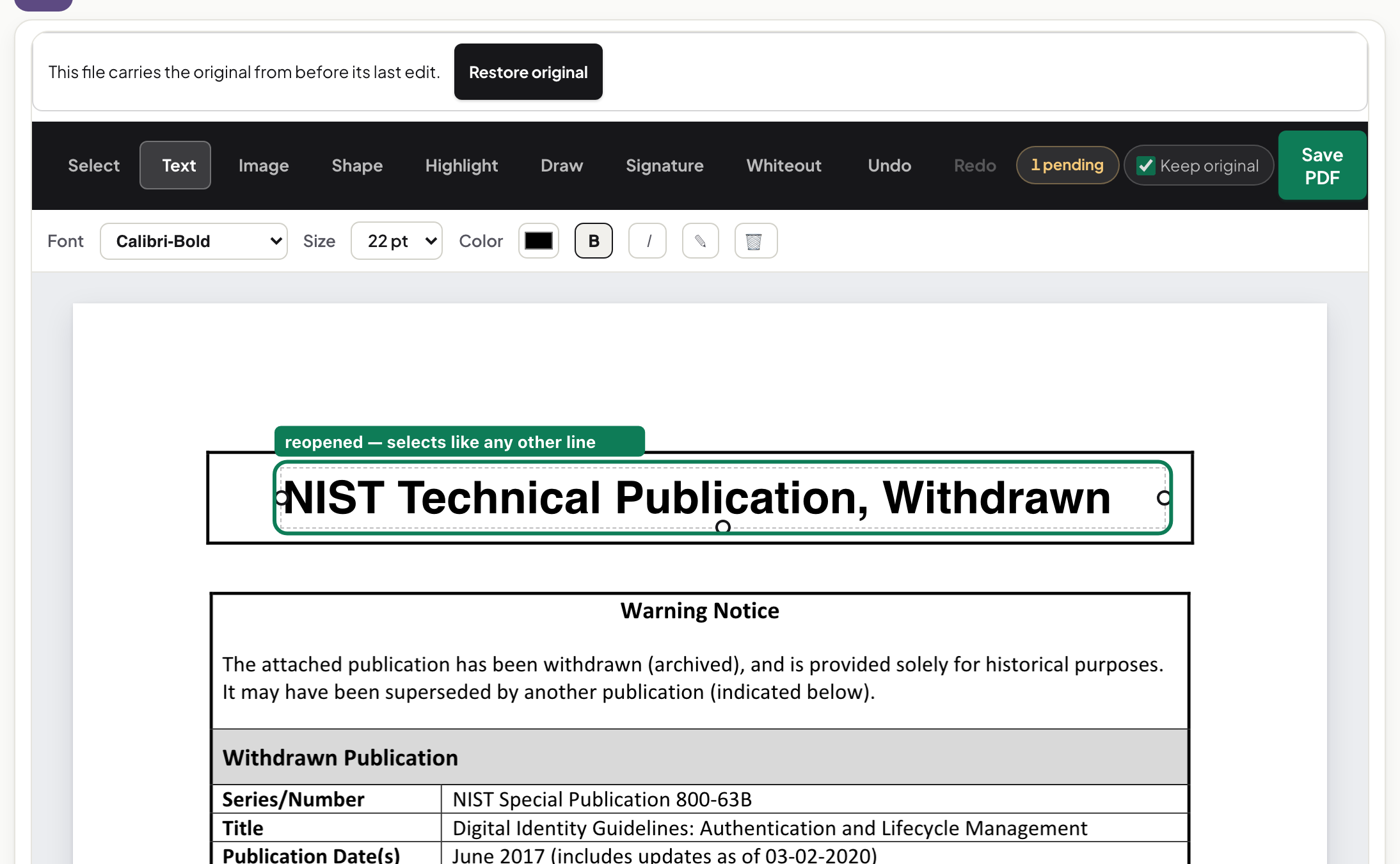The width and height of the screenshot is (1400, 864).
Task: Choose the Select tool
Action: tap(93, 165)
